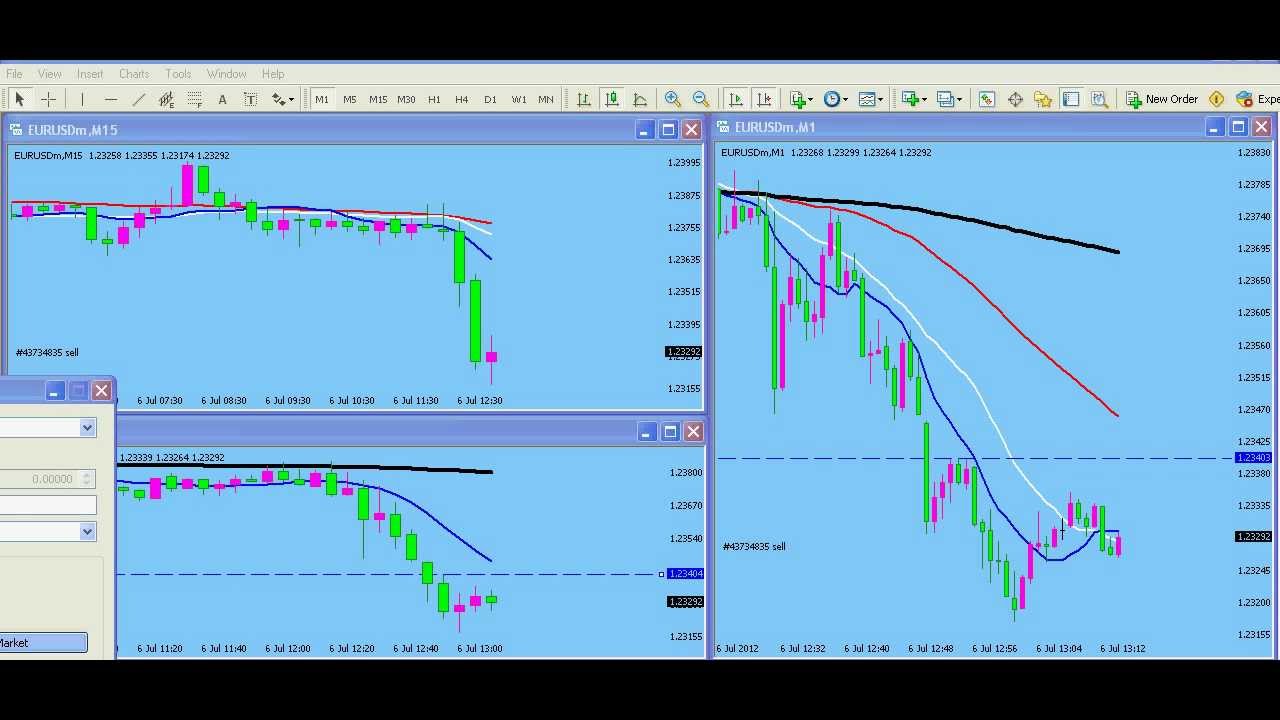Open the Help menu
This screenshot has width=1280, height=720.
[x=273, y=74]
